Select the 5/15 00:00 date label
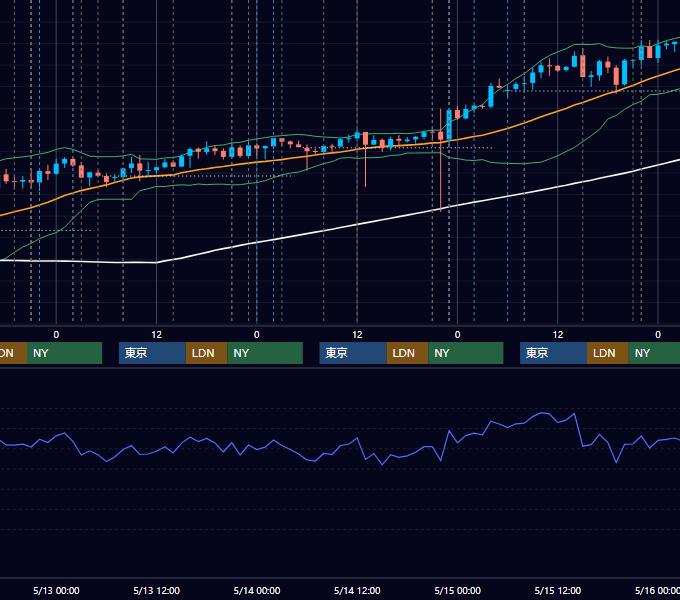This screenshot has width=680, height=600. (x=458, y=590)
